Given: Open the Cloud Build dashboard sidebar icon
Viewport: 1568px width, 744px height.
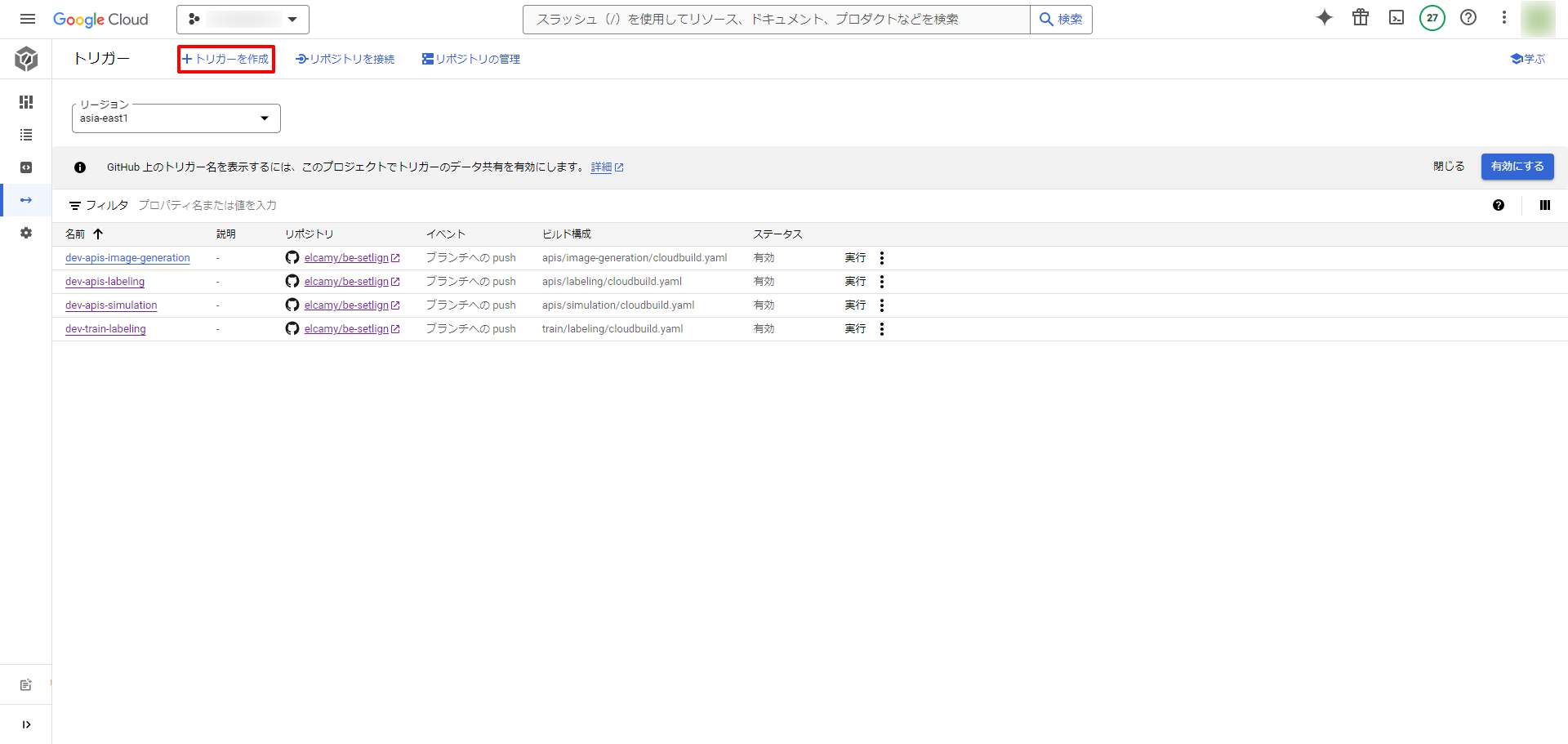Looking at the screenshot, I should pyautogui.click(x=26, y=102).
